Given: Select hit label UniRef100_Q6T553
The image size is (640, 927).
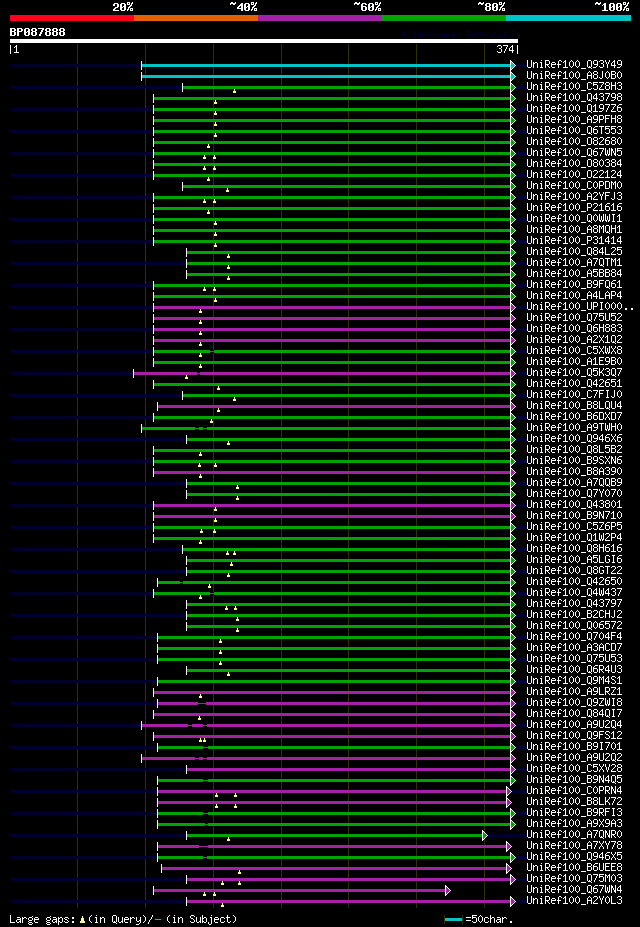Looking at the screenshot, I should (x=574, y=130).
